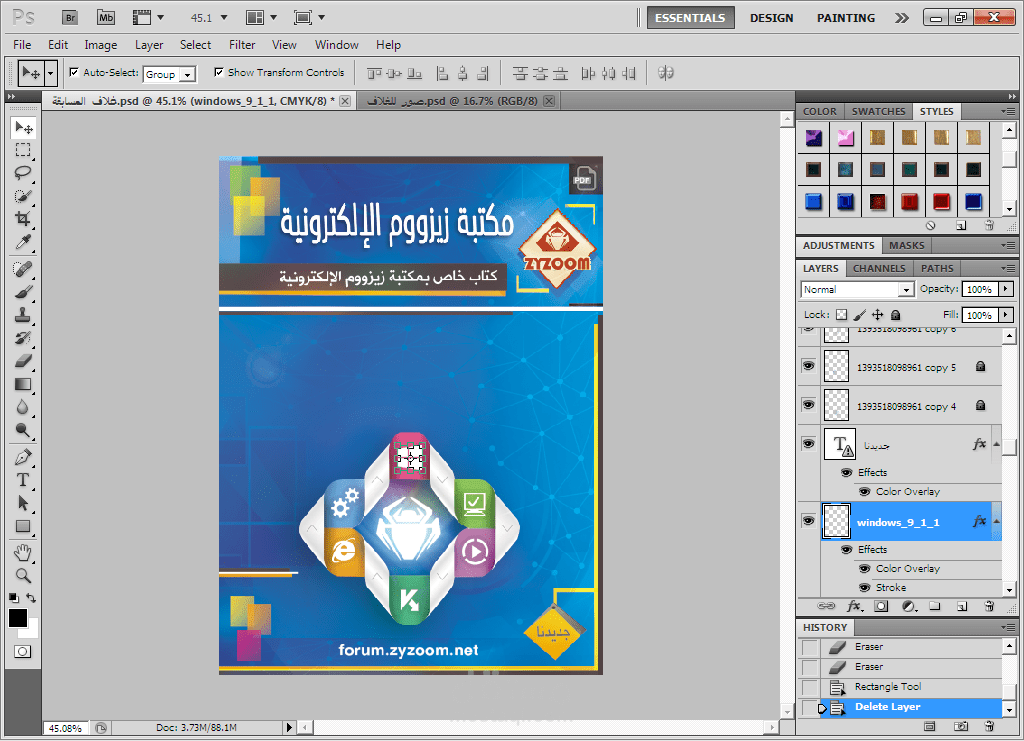Select Essentials workspace button
This screenshot has height=741, width=1024.
point(690,18)
